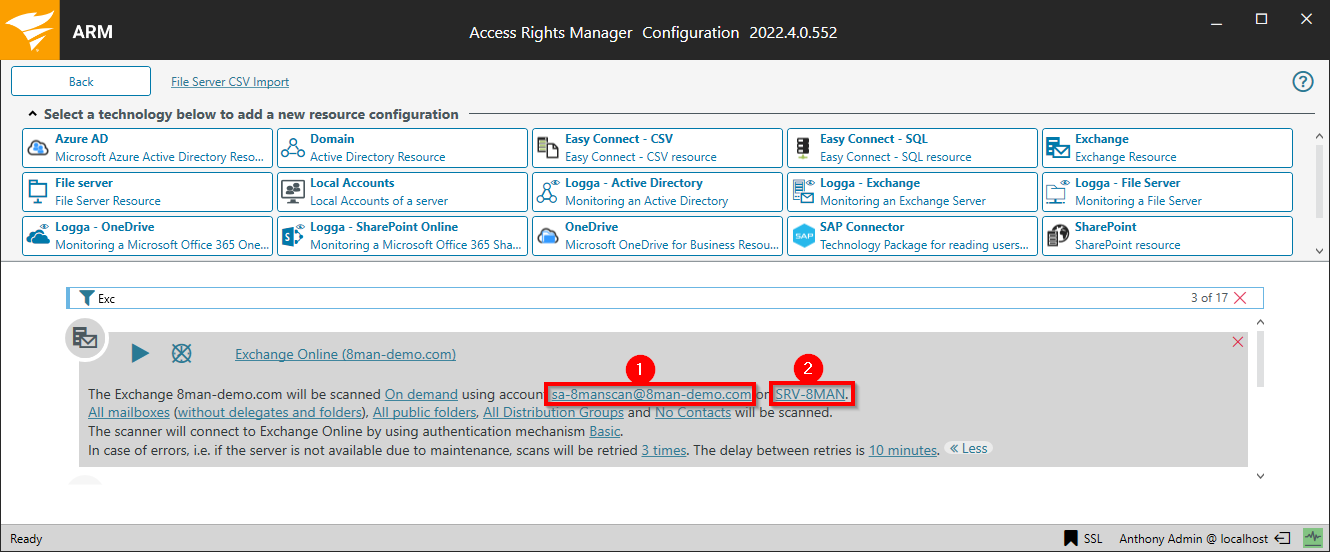Click inside the filter text field
Screen dimensions: 1330x552
(x=600, y=298)
